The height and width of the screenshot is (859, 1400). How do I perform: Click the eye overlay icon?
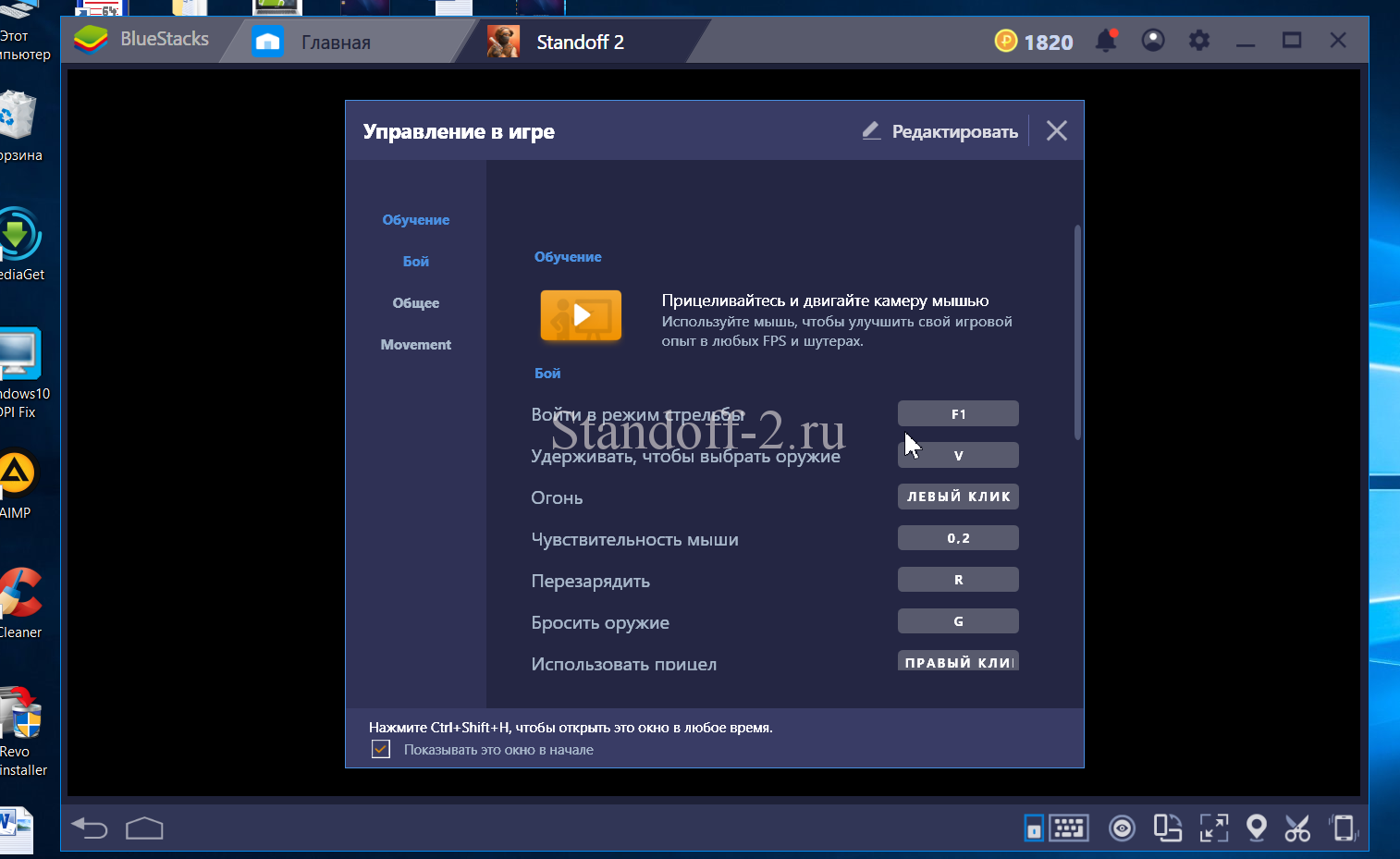(x=1122, y=828)
